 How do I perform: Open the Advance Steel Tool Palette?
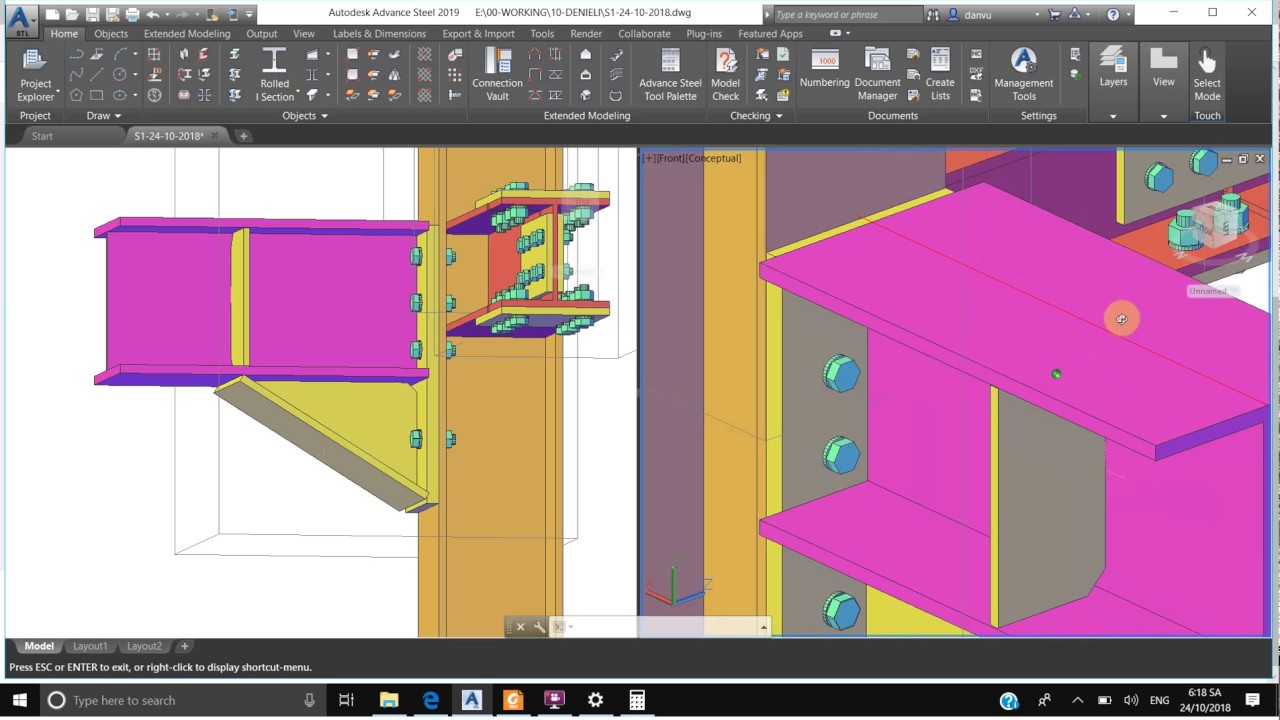tap(670, 75)
